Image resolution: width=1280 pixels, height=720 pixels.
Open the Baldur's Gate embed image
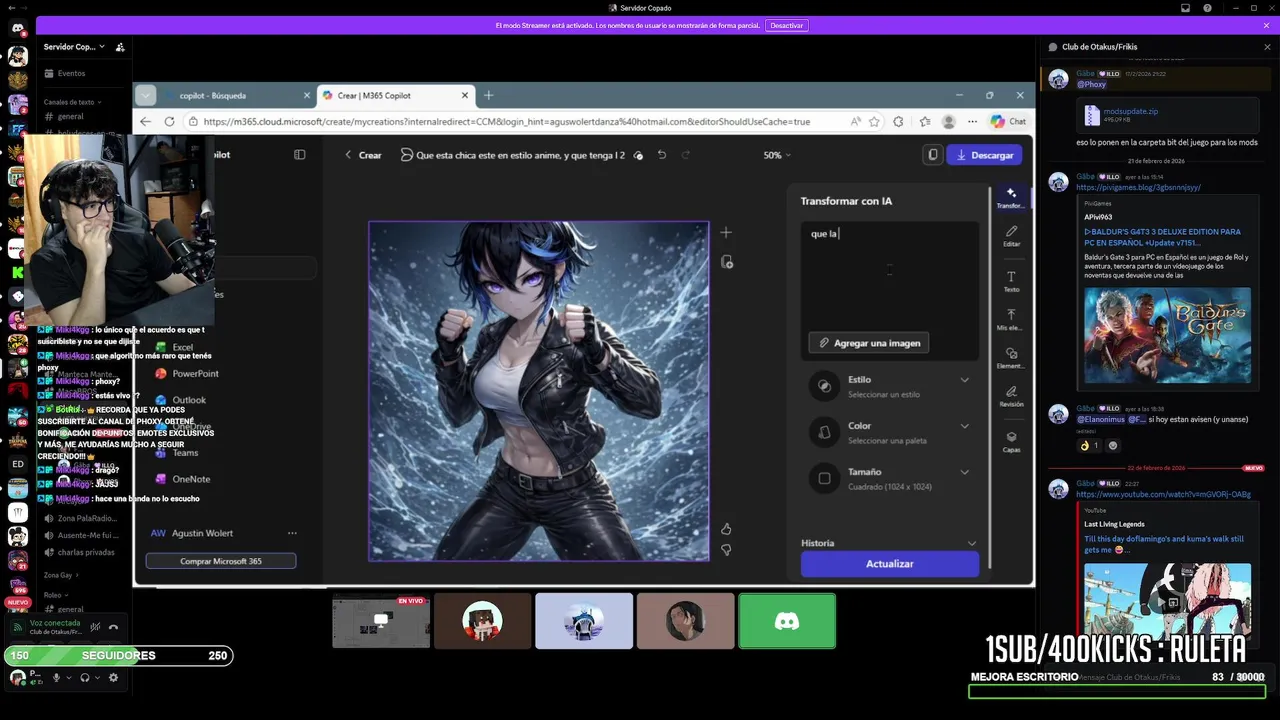pyautogui.click(x=1167, y=335)
